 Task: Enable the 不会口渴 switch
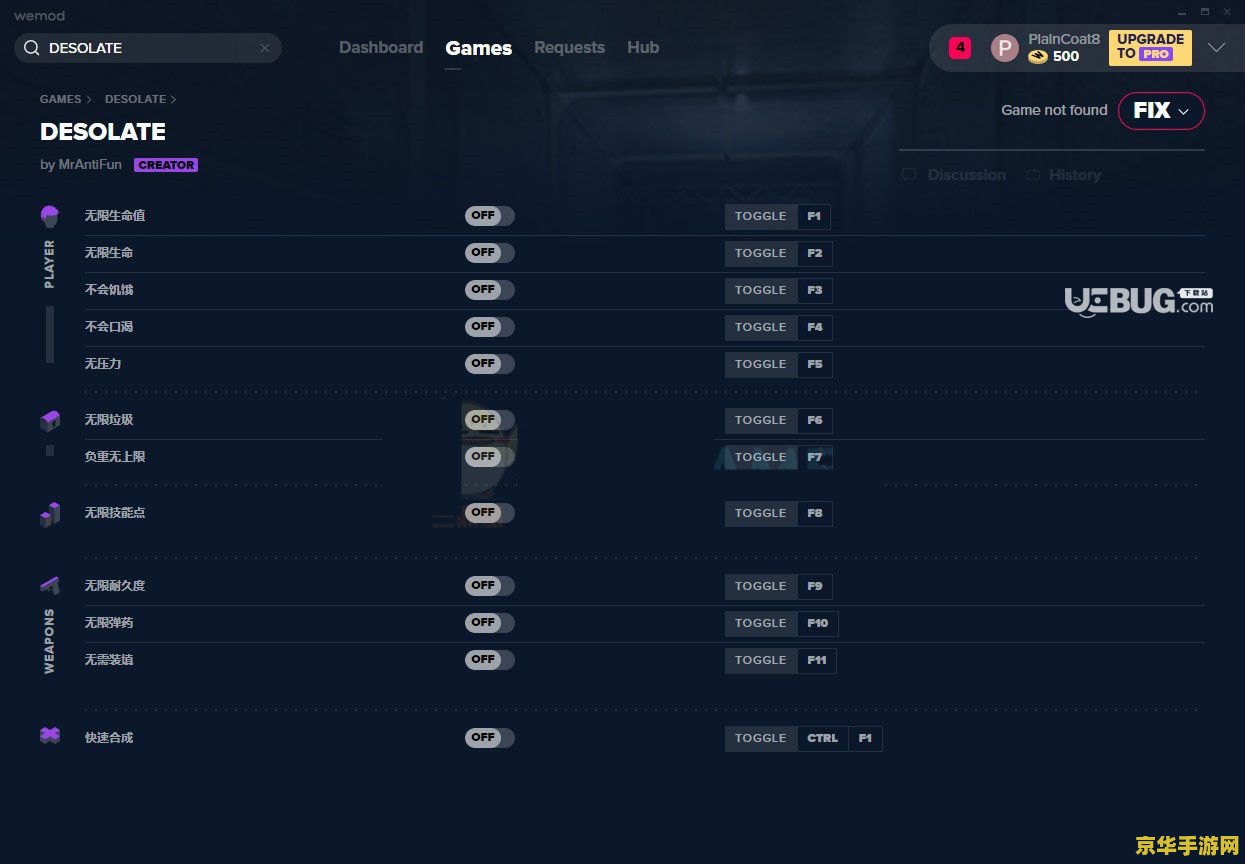point(490,327)
